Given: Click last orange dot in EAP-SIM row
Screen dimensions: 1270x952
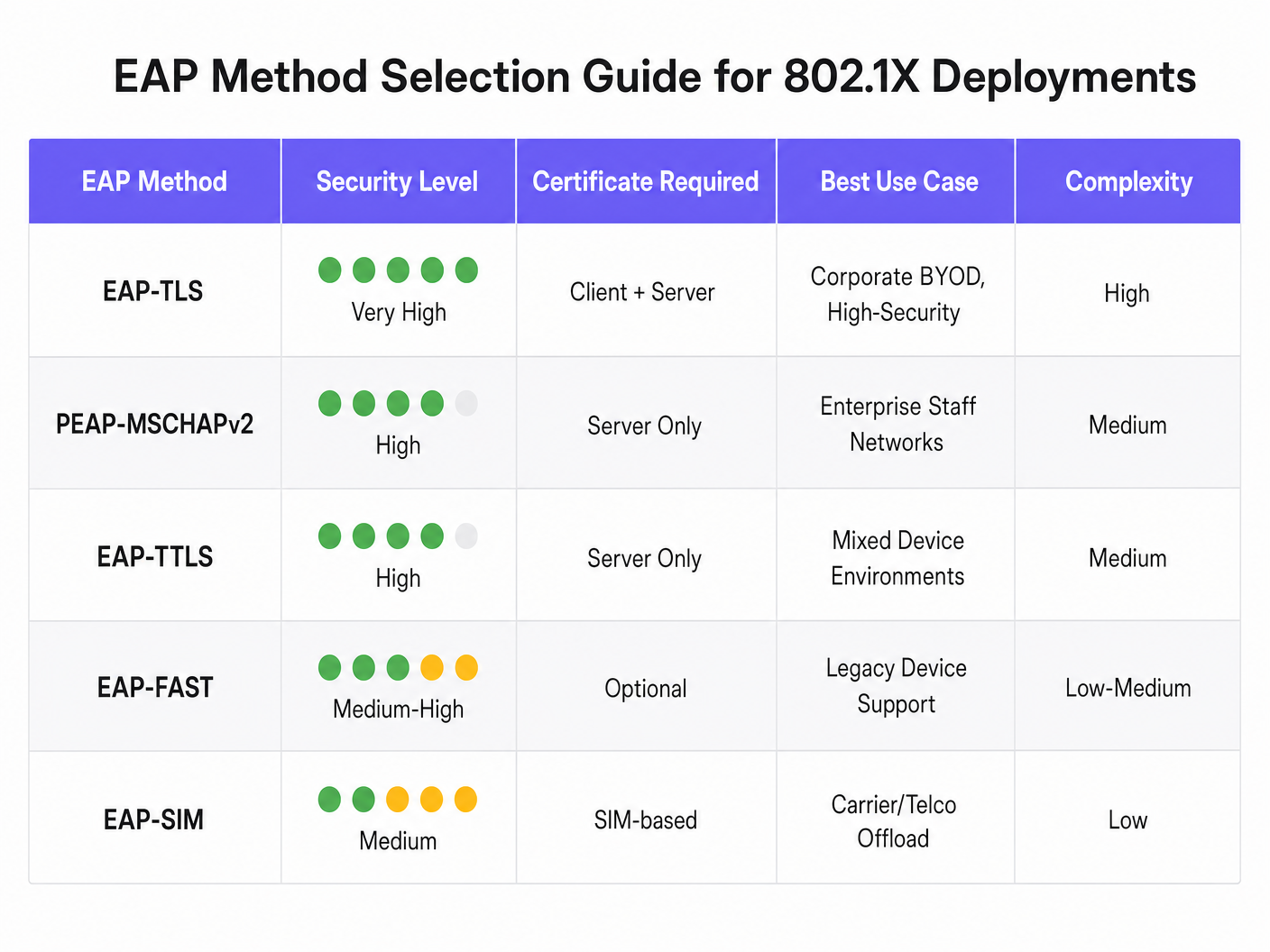Looking at the screenshot, I should [x=465, y=799].
